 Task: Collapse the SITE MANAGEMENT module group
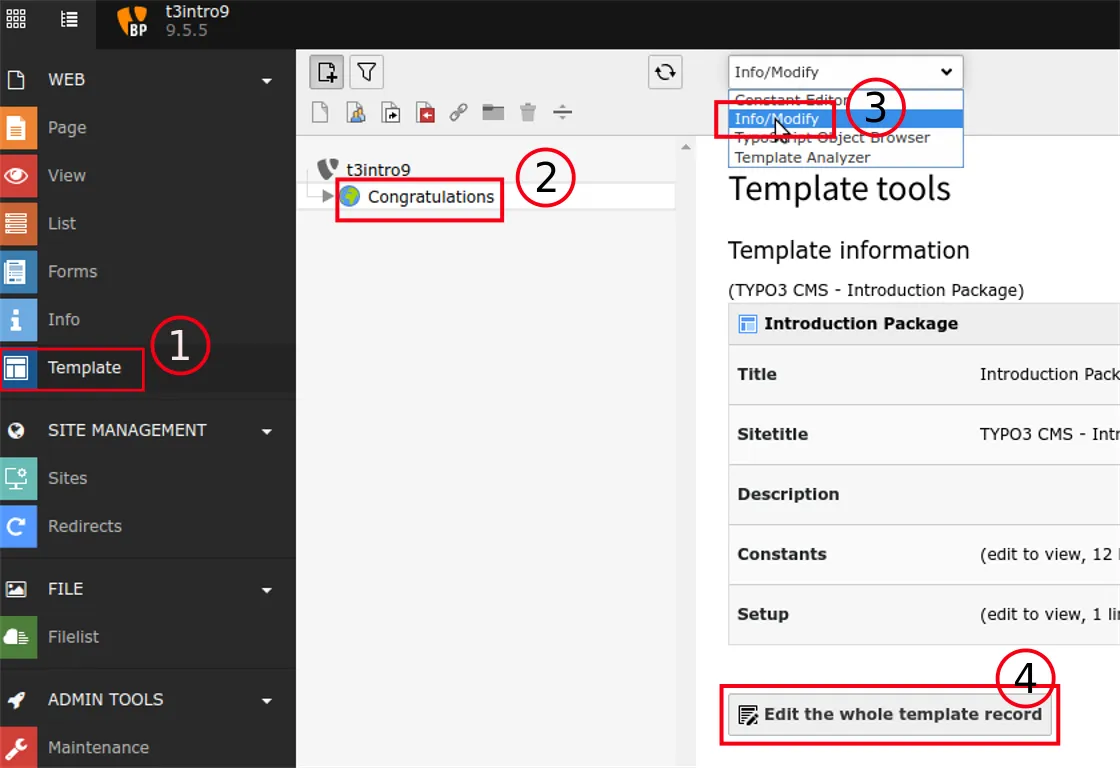tap(267, 432)
